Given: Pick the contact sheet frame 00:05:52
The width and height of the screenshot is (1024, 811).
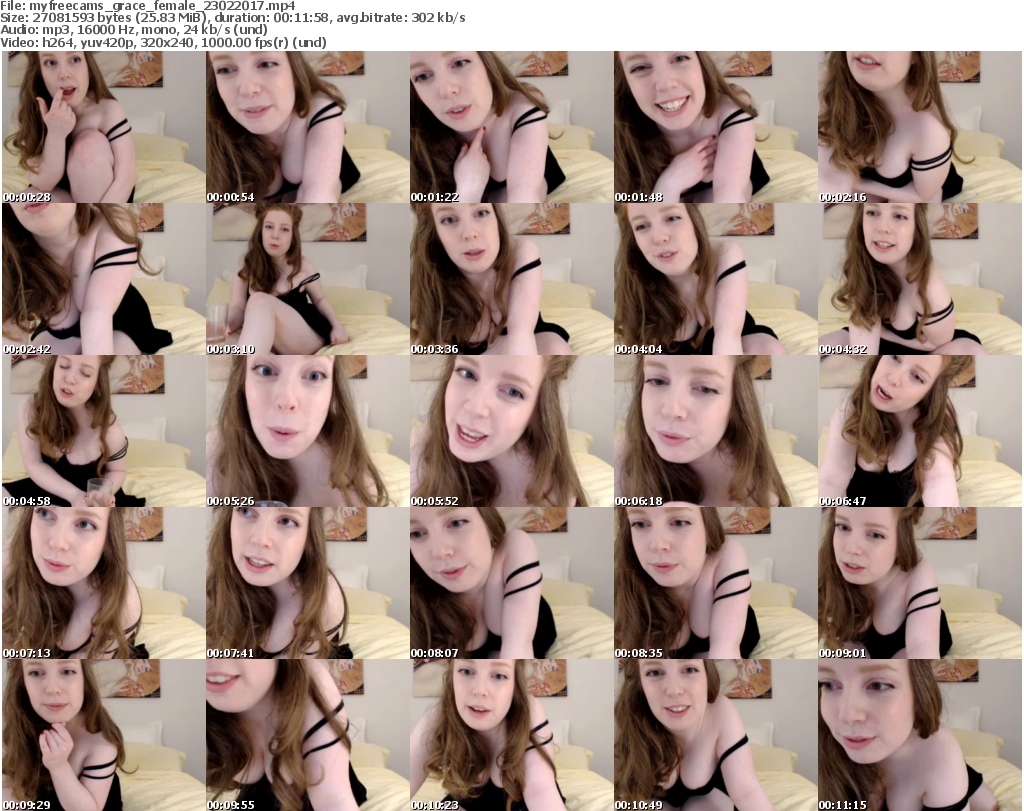Looking at the screenshot, I should point(511,432).
